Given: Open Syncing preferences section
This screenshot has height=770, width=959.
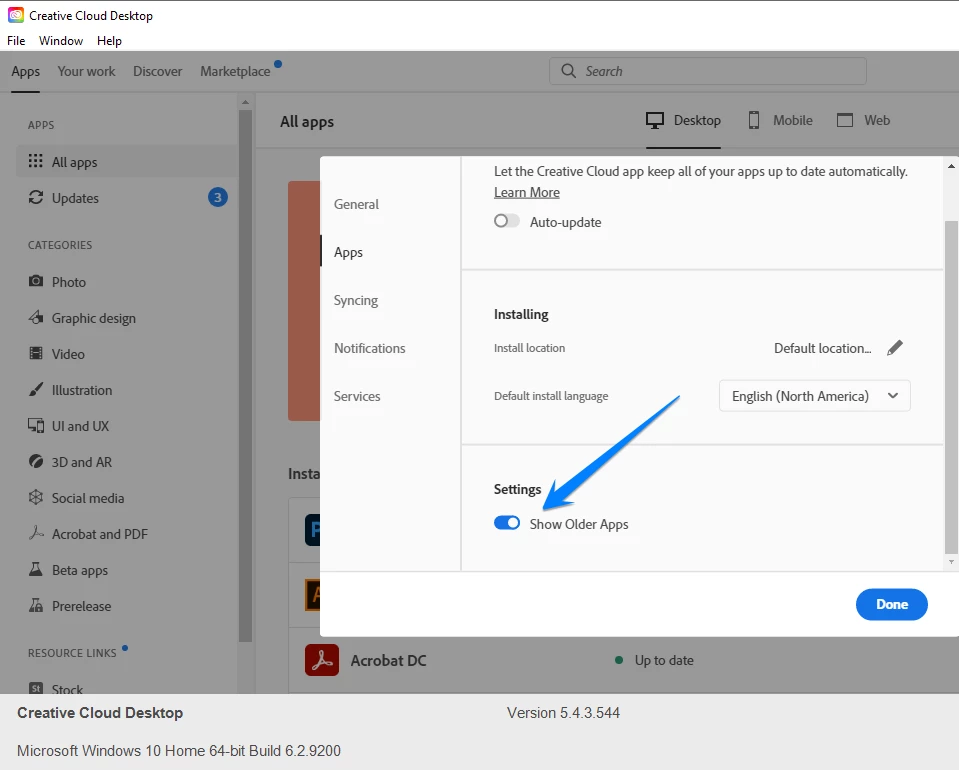Looking at the screenshot, I should pos(355,300).
